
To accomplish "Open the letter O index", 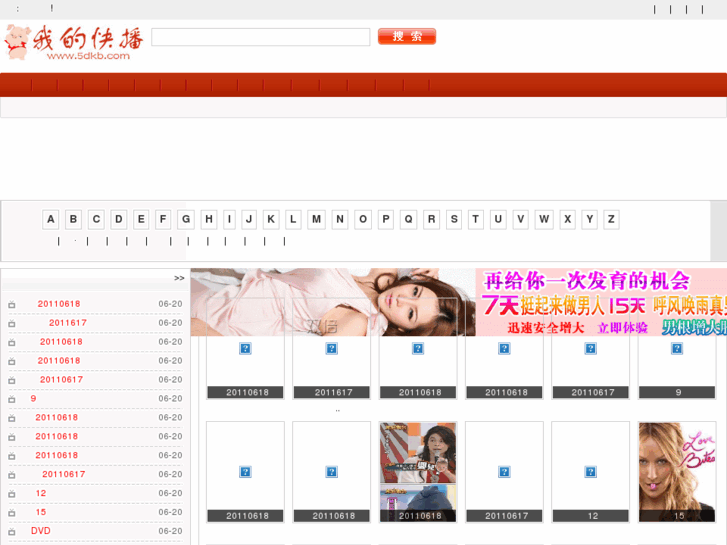I will [x=363, y=219].
